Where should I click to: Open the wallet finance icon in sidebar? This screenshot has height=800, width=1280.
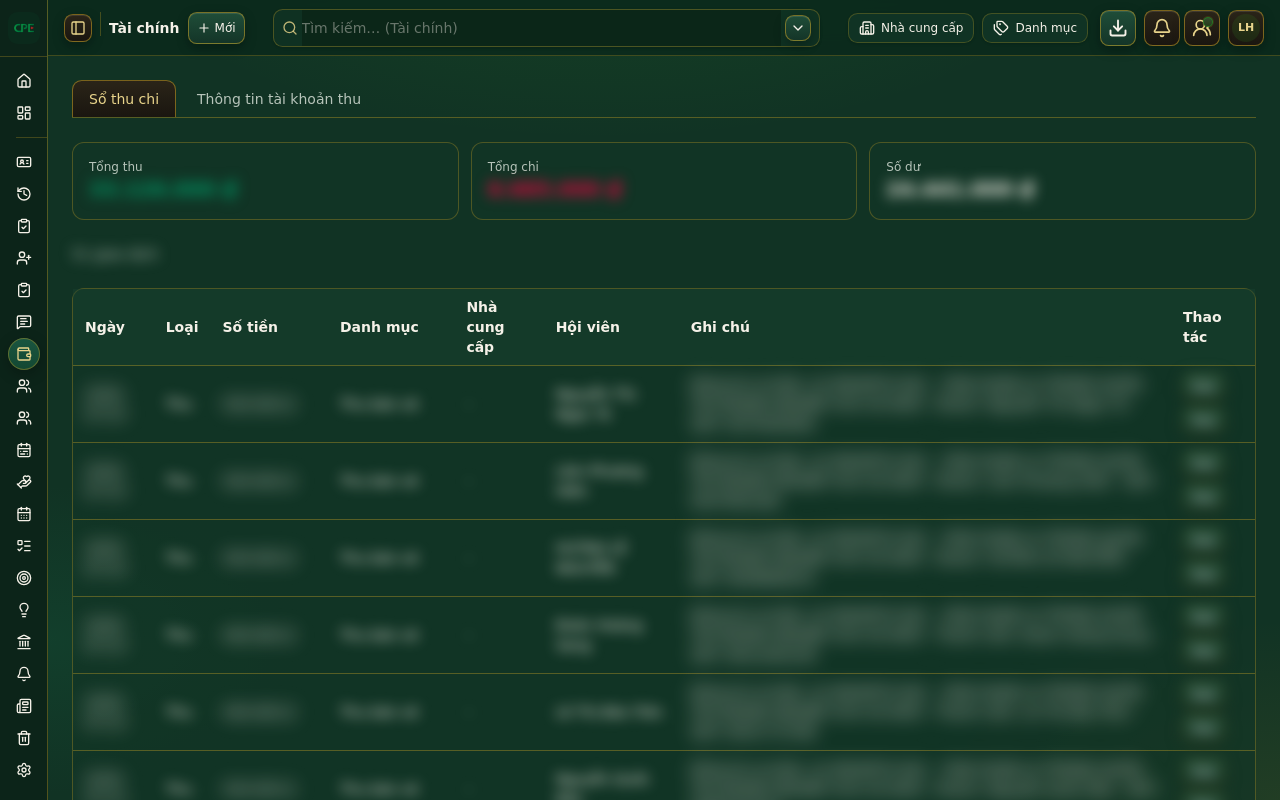pos(24,354)
